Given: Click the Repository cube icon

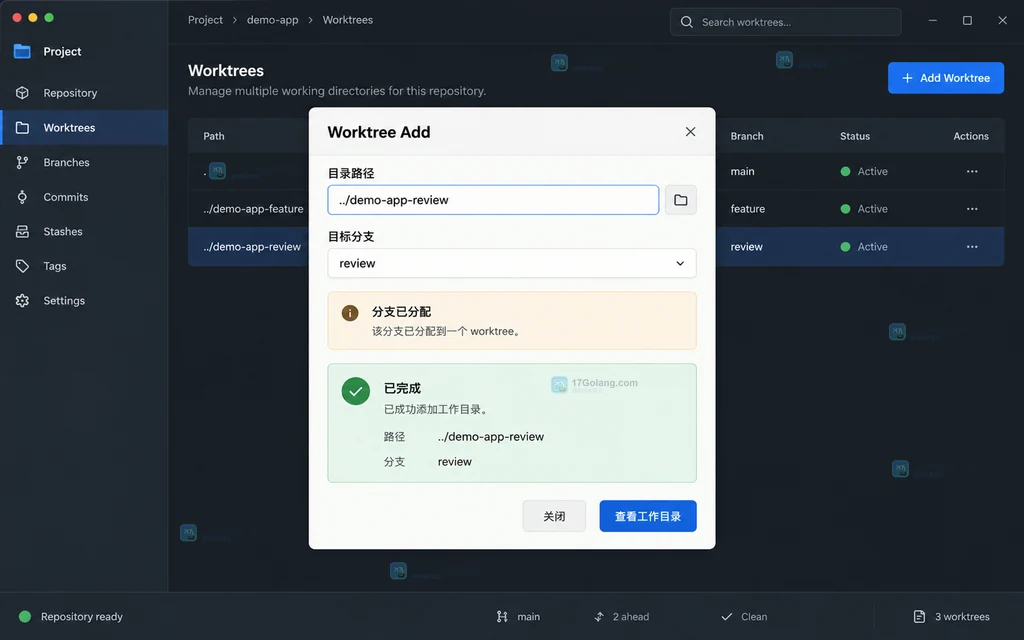Looking at the screenshot, I should (x=22, y=93).
